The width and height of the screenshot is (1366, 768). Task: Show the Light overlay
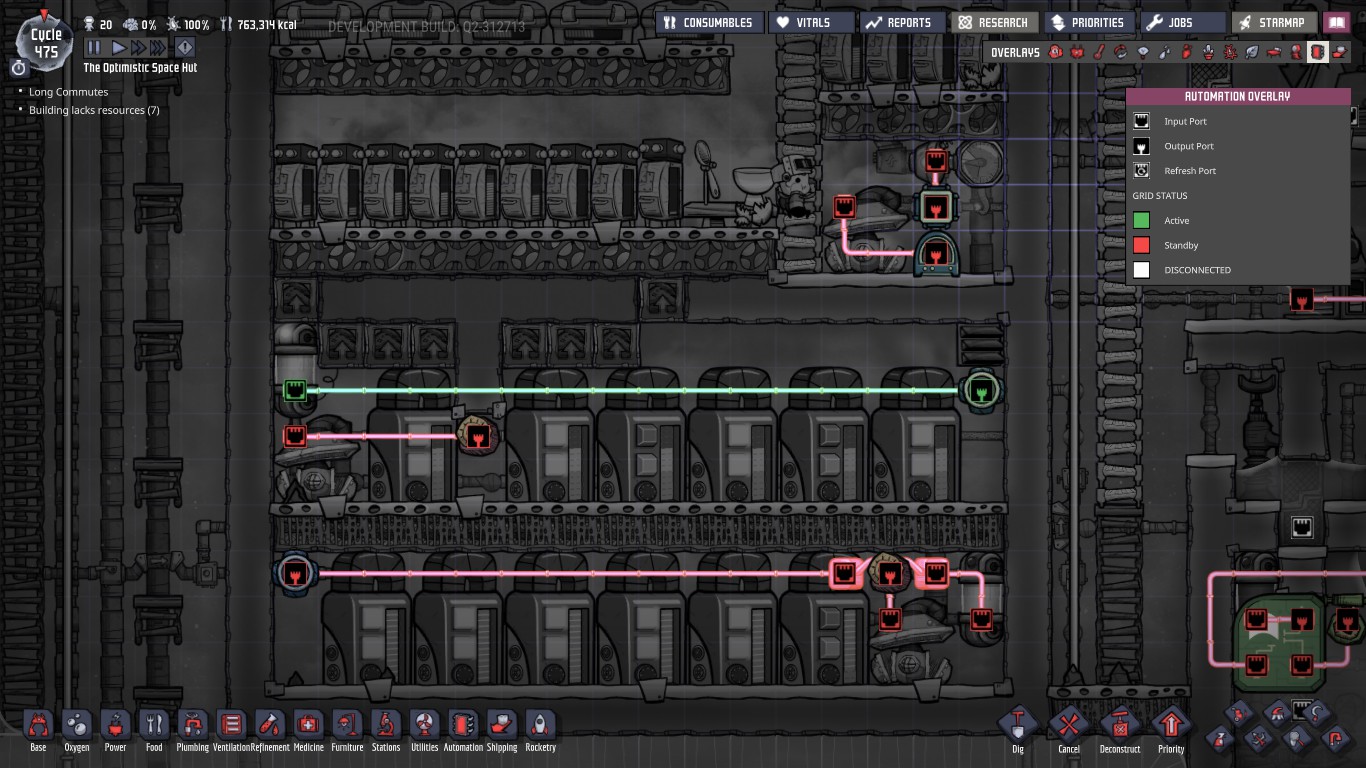tap(1143, 52)
